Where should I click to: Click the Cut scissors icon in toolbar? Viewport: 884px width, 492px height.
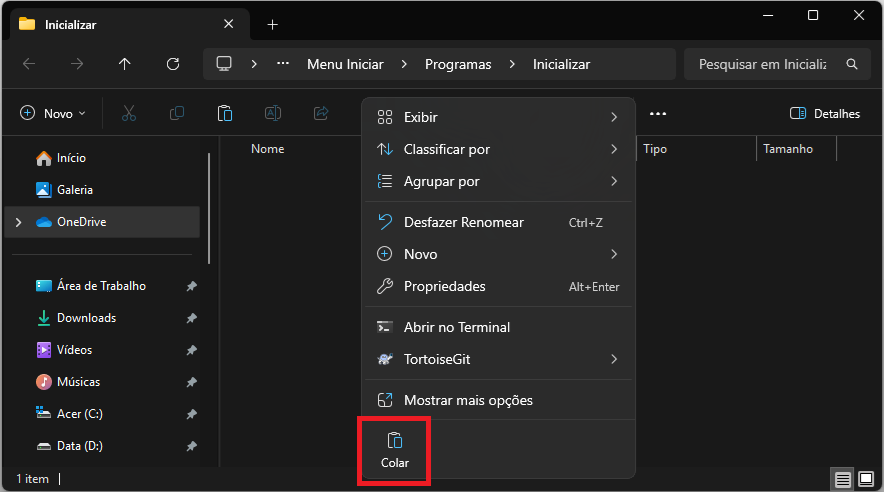[128, 114]
